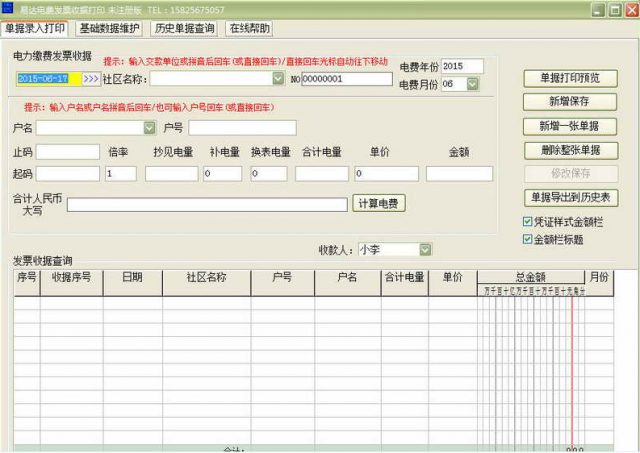640x453 pixels.
Task: Open the 历史单据查询 tab
Action: [184, 29]
